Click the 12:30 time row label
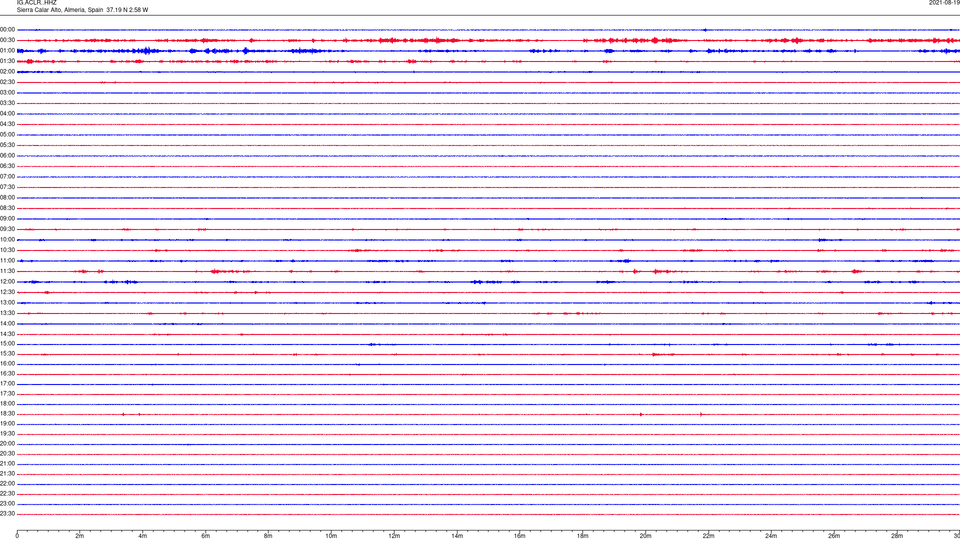960x540 pixels. [7, 292]
